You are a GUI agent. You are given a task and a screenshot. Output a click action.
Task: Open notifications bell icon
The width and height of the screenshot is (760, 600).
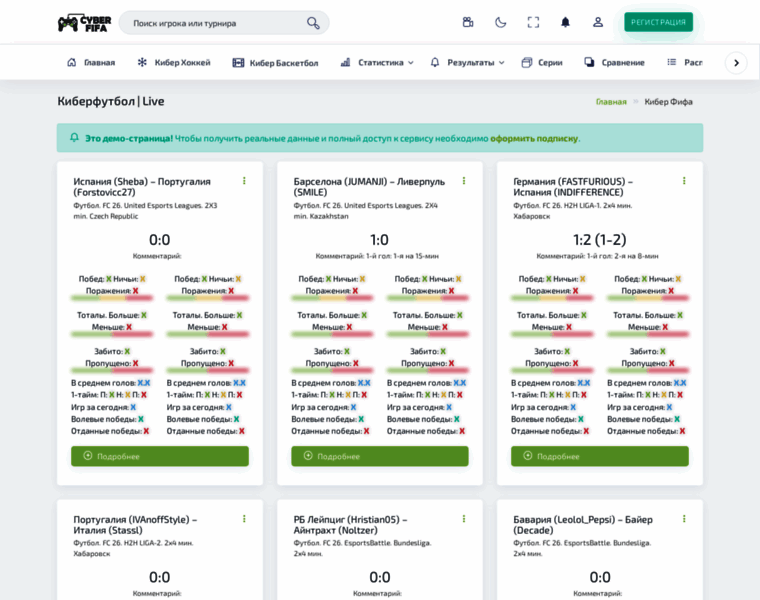(x=565, y=22)
